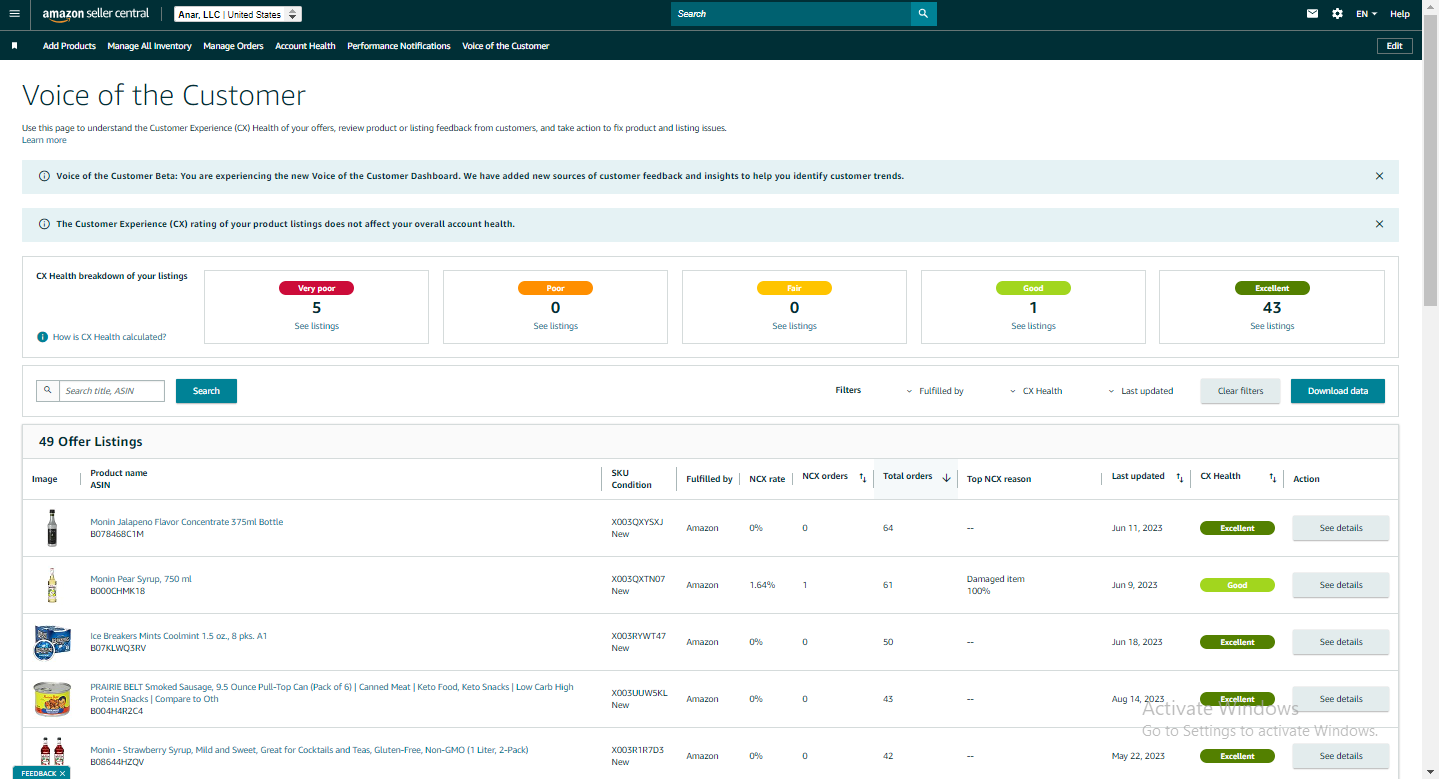Open Ice Breakers Mints Coolmint link
The height and width of the screenshot is (779, 1439).
(x=178, y=636)
